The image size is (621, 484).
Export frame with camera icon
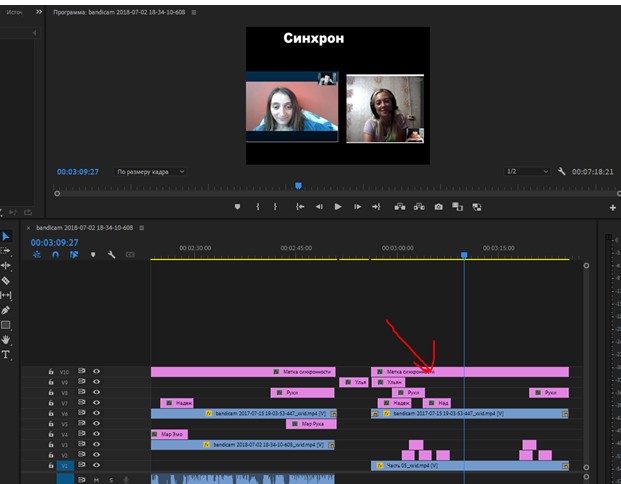pyautogui.click(x=438, y=207)
